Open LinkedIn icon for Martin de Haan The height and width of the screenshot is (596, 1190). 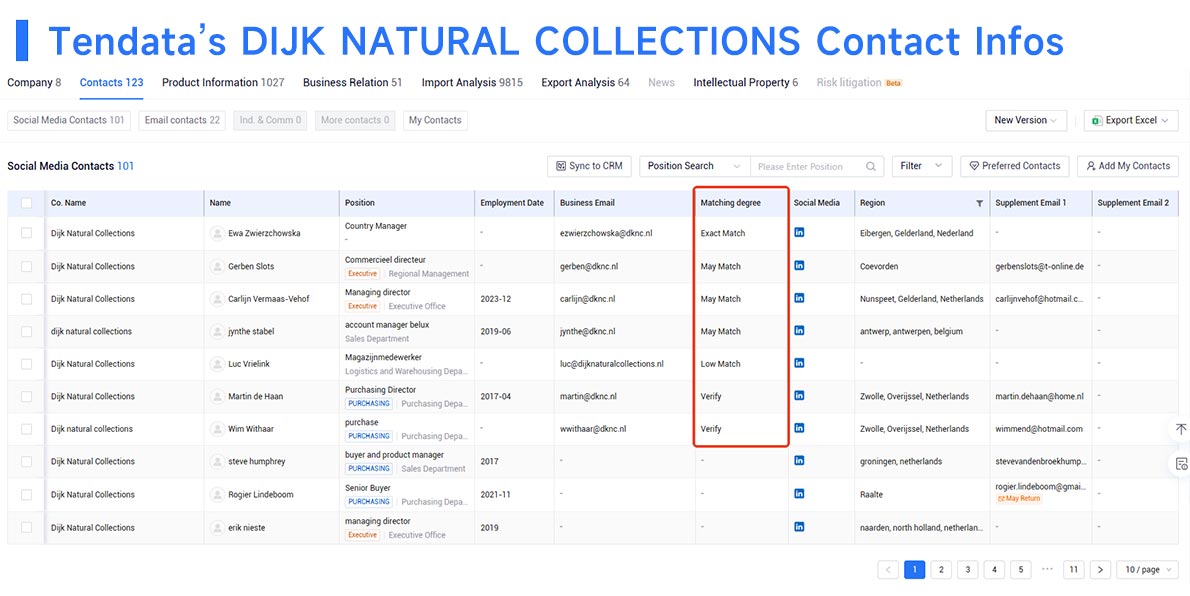(x=799, y=396)
